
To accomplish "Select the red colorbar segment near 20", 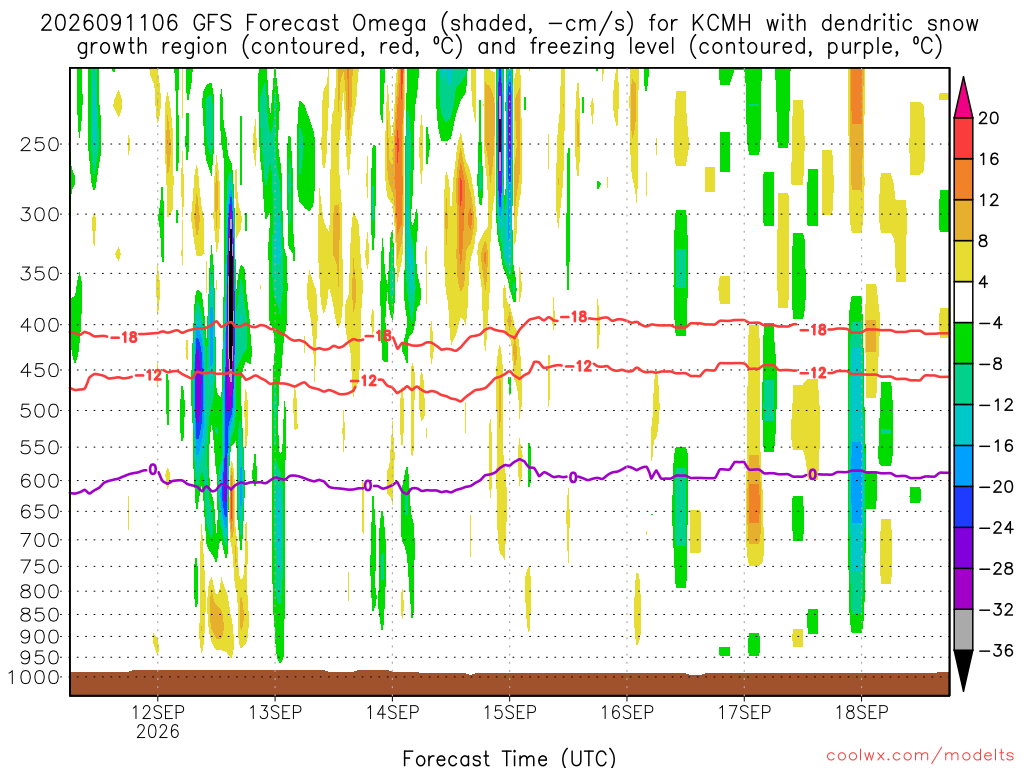I will pyautogui.click(x=963, y=138).
